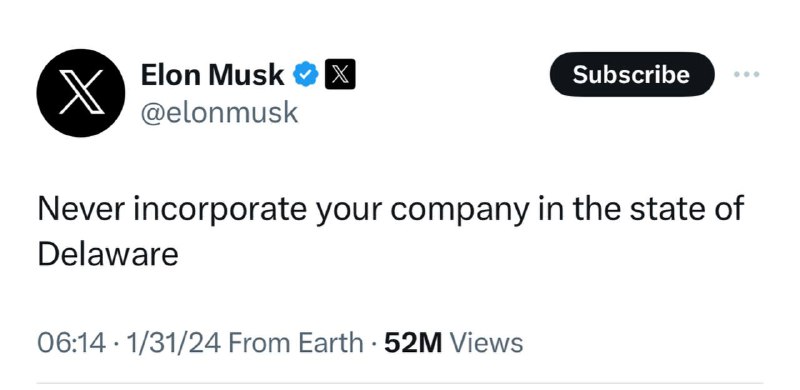Open the round X profile avatar
The width and height of the screenshot is (800, 390).
(81, 93)
